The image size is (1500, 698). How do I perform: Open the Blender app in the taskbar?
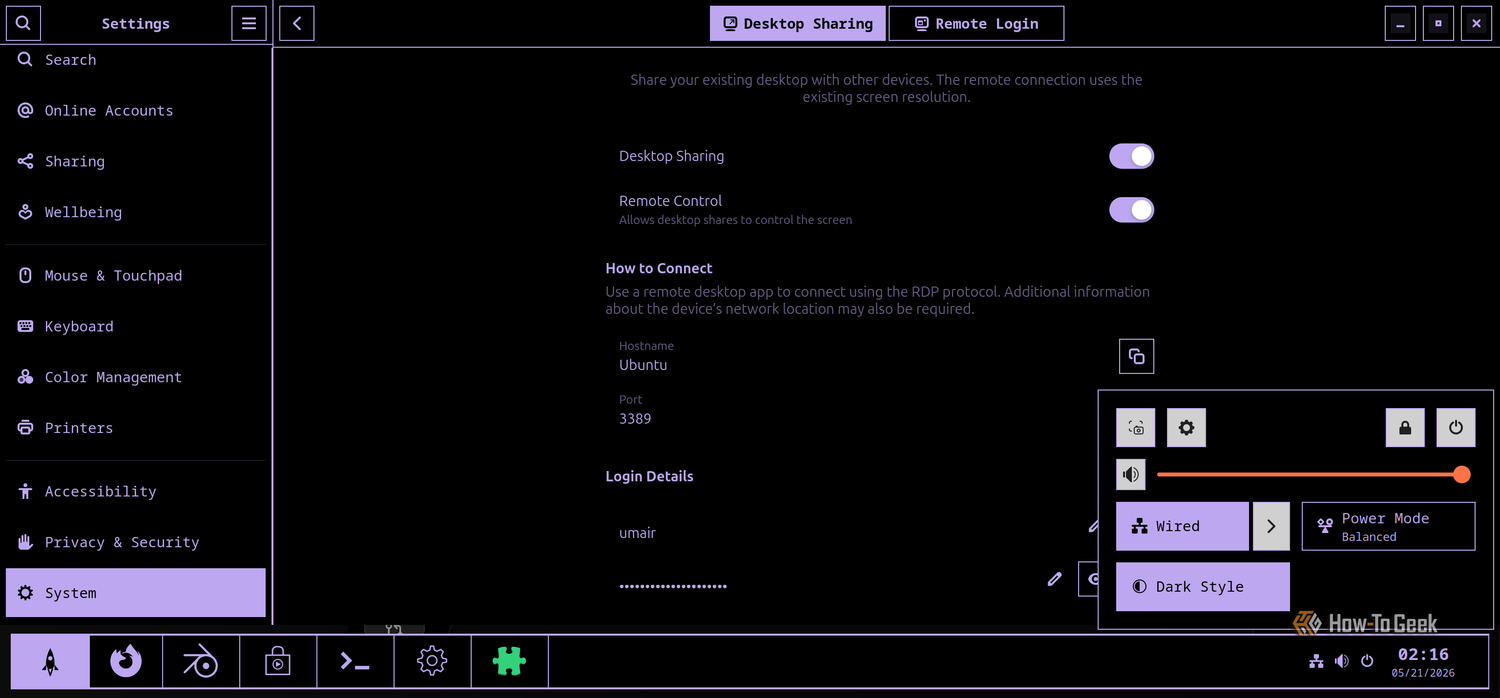point(201,661)
